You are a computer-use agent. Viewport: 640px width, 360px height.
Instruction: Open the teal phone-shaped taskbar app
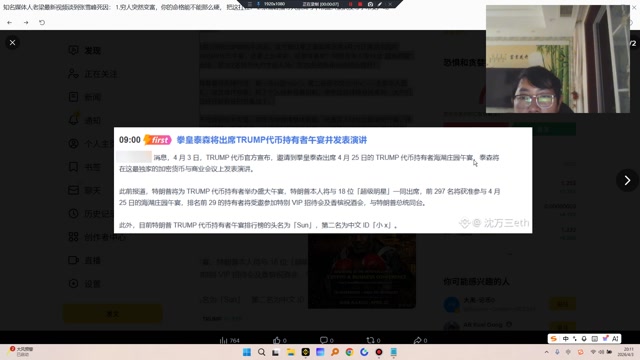(393, 352)
